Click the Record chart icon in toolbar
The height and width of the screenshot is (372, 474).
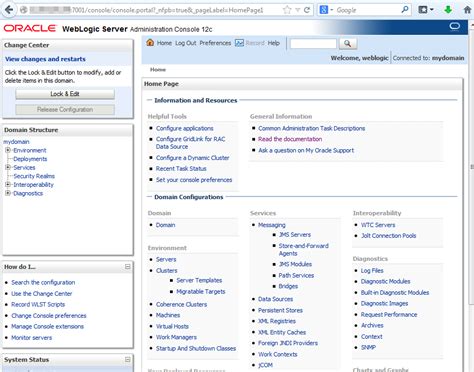[x=239, y=43]
